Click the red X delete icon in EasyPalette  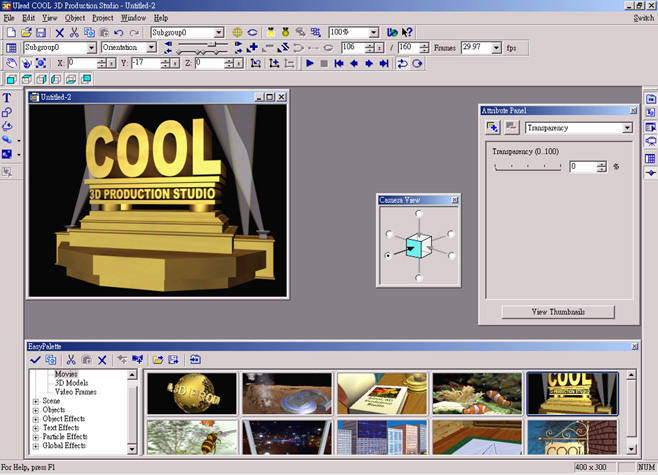102,359
